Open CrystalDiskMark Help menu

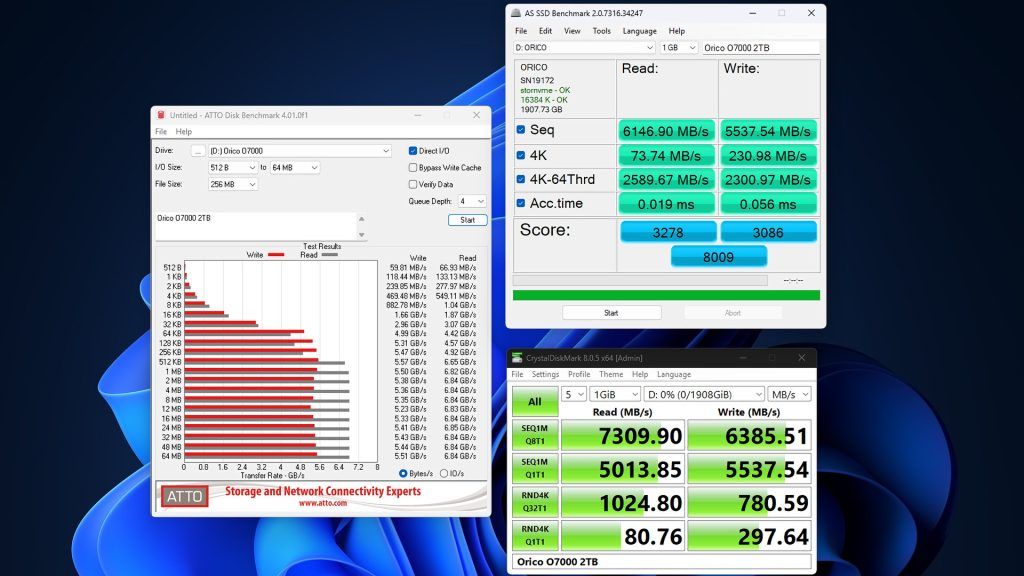[640, 374]
